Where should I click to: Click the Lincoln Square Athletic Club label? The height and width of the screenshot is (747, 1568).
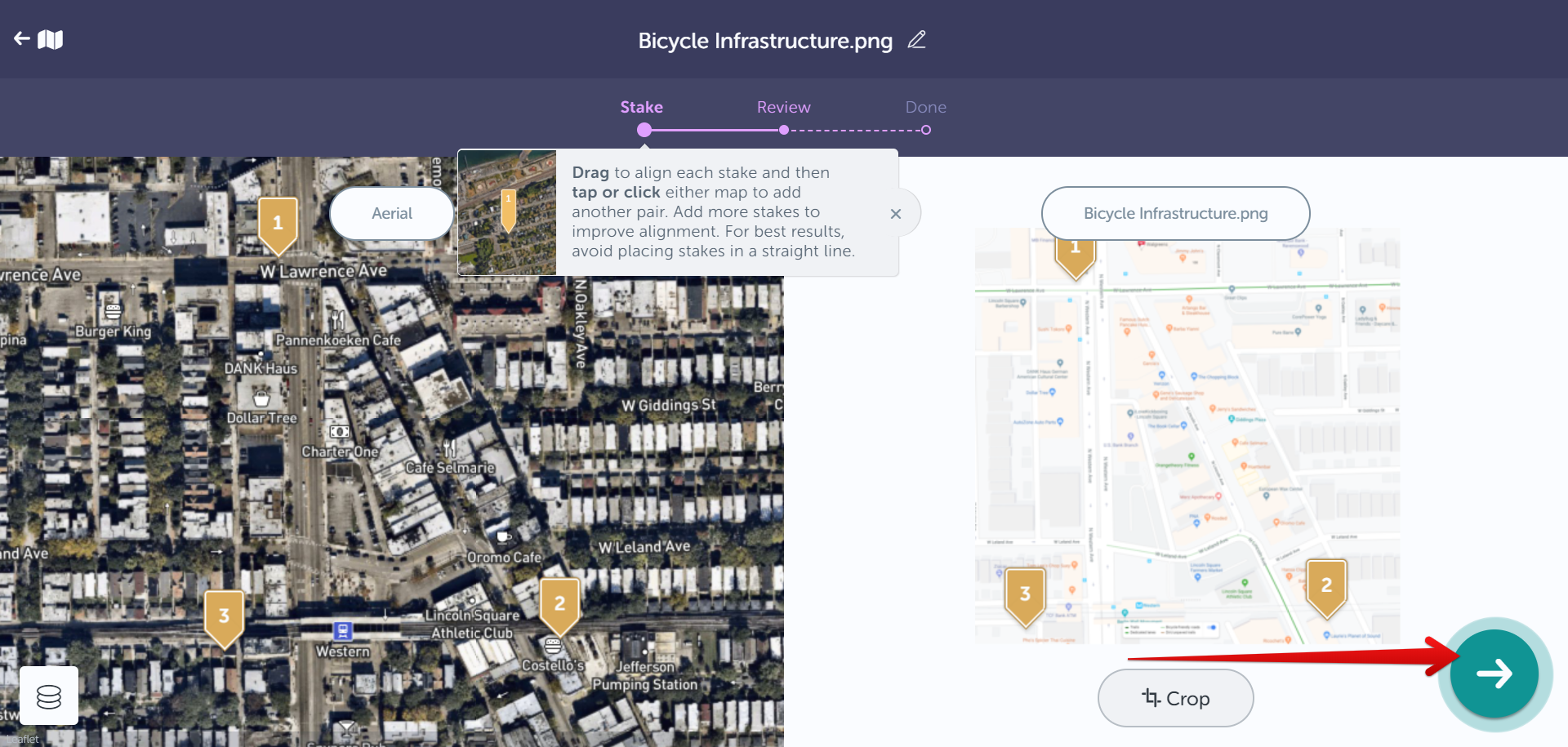(472, 624)
